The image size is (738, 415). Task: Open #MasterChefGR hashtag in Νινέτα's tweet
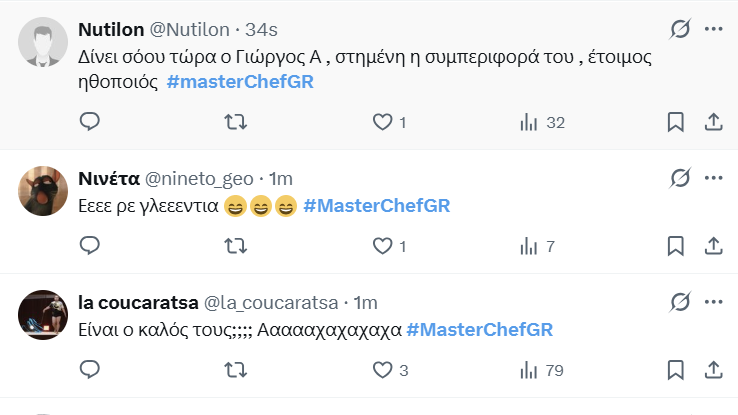376,206
